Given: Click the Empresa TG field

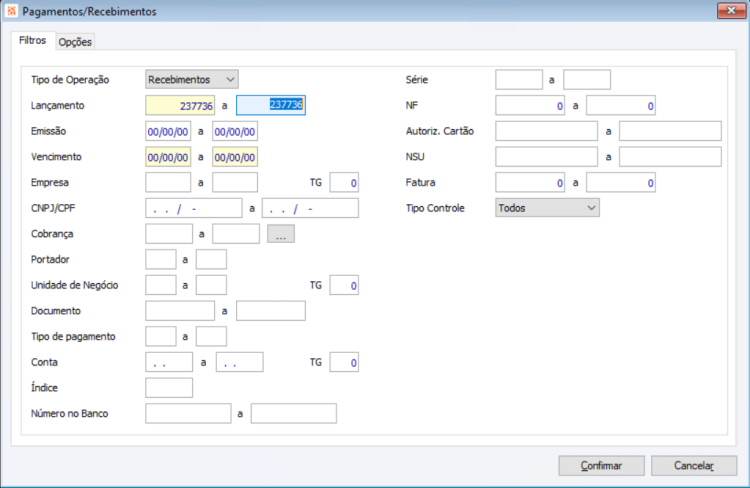Looking at the screenshot, I should click(x=344, y=183).
